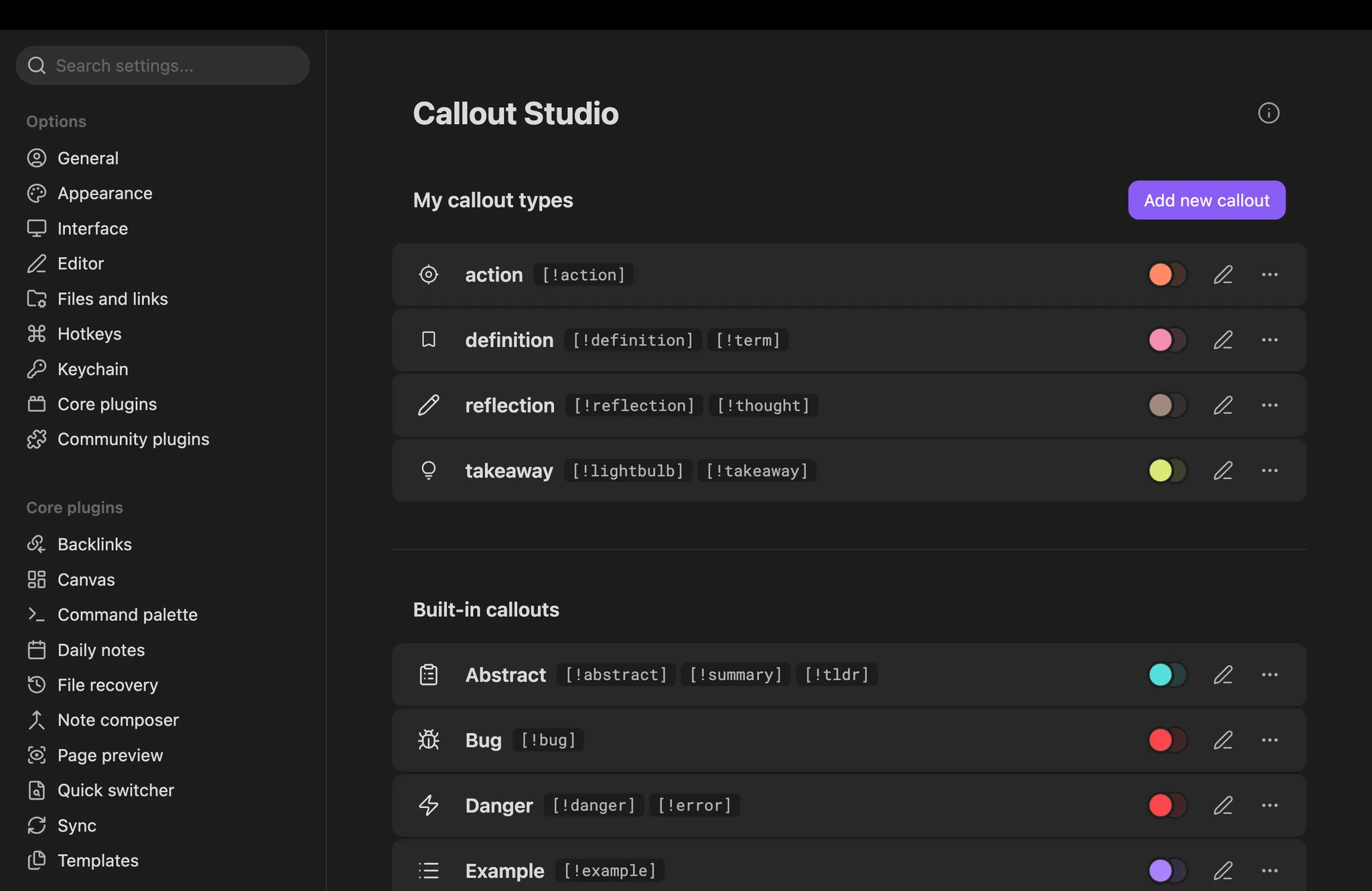Viewport: 1372px width, 891px height.
Task: Open Command palette plugin settings
Action: [x=127, y=614]
